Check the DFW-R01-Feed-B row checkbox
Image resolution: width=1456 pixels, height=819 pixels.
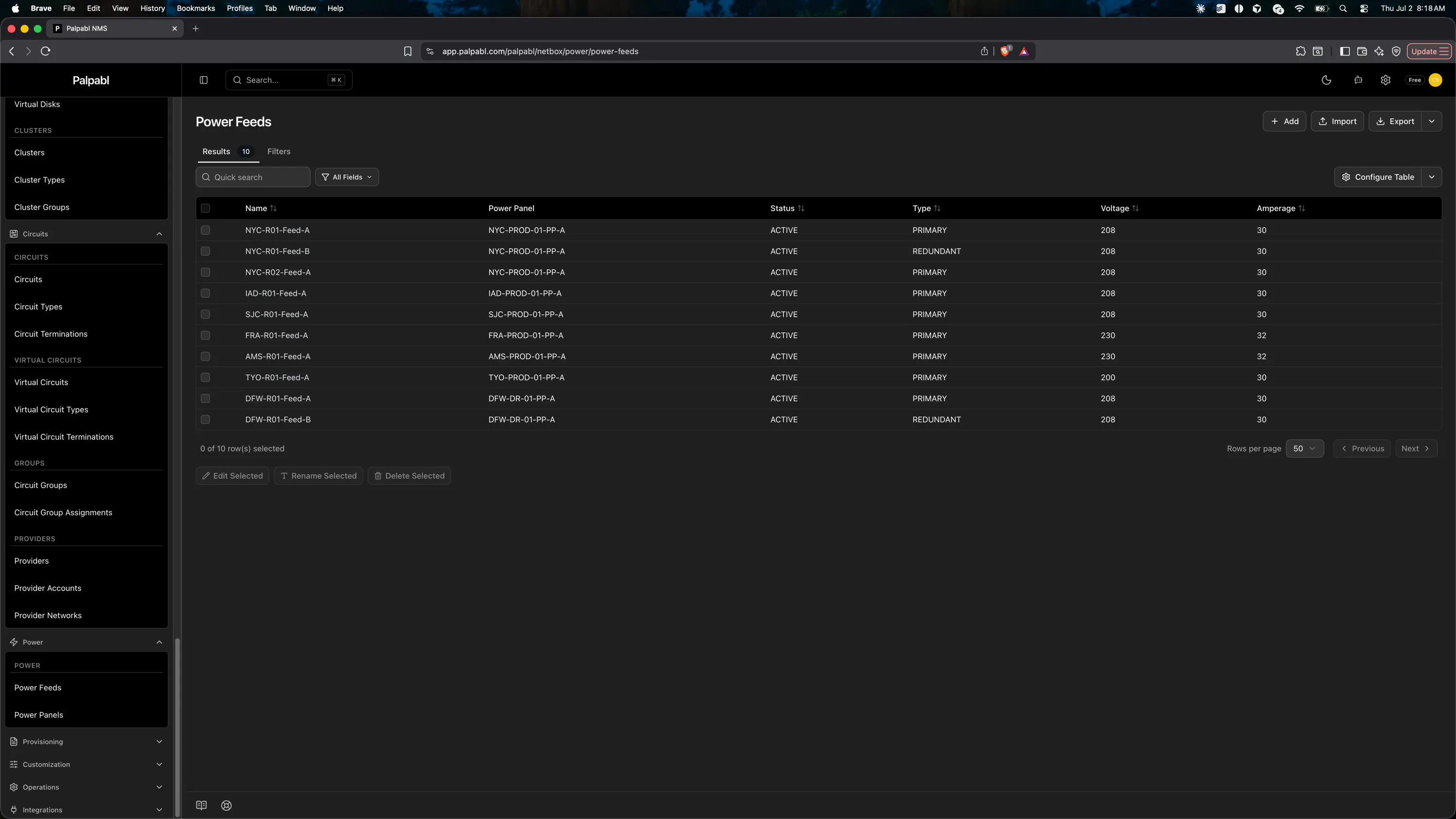(205, 419)
